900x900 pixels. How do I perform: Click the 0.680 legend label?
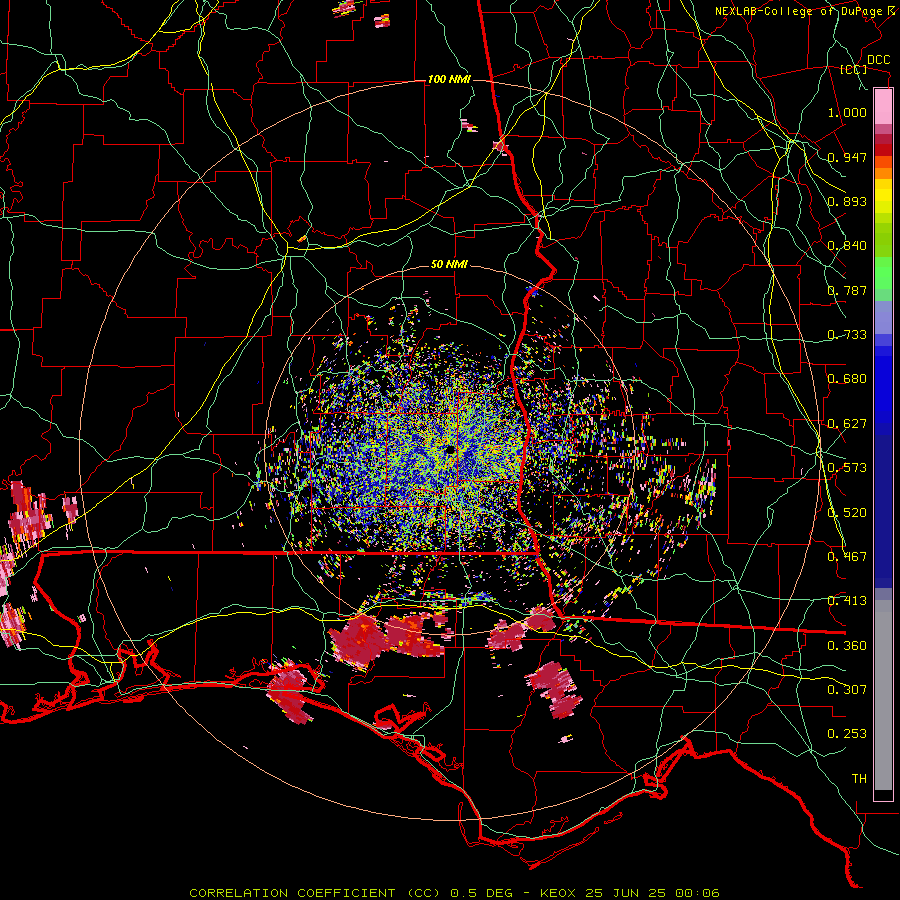point(847,379)
